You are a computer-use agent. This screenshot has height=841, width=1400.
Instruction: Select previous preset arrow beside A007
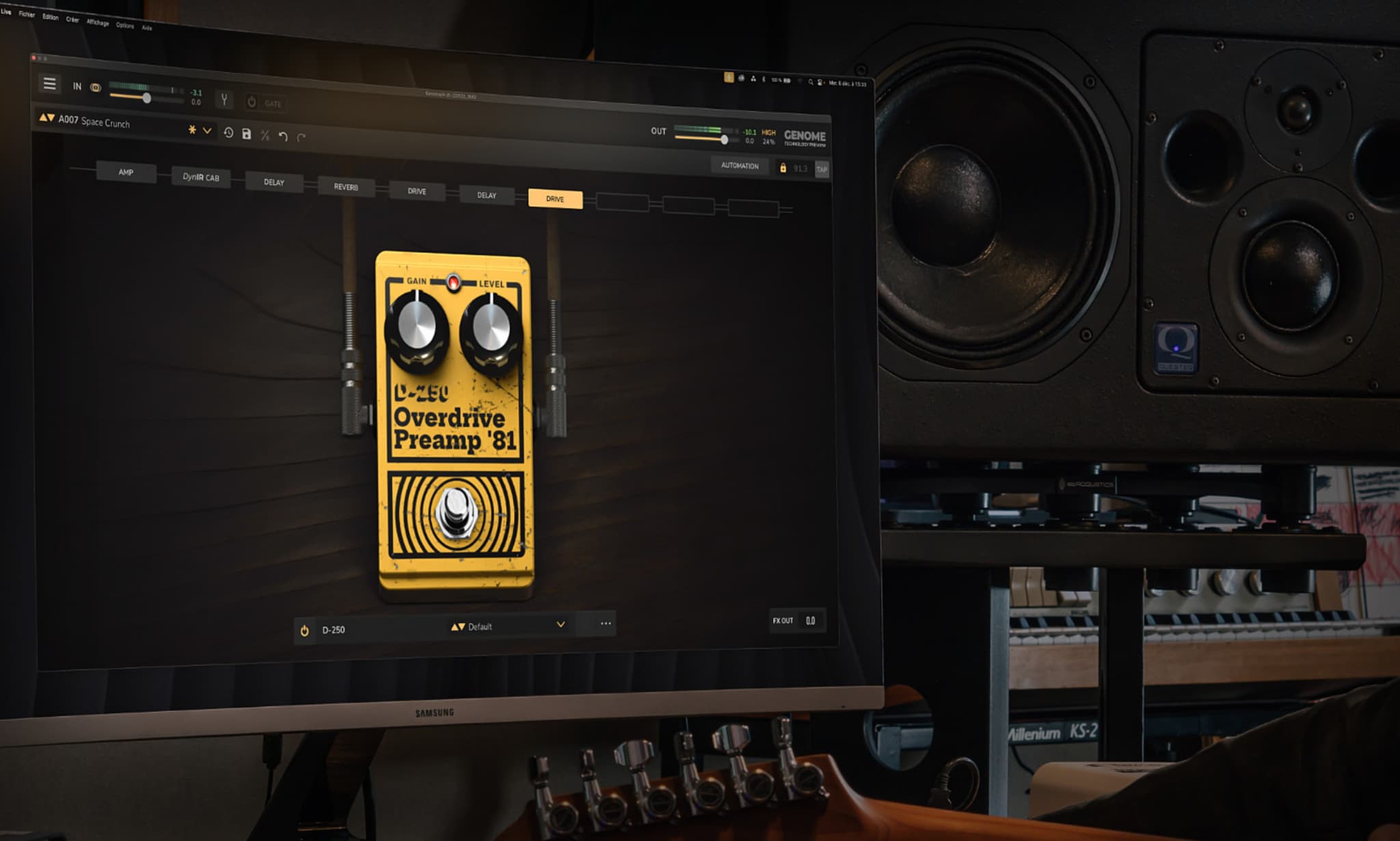point(42,118)
